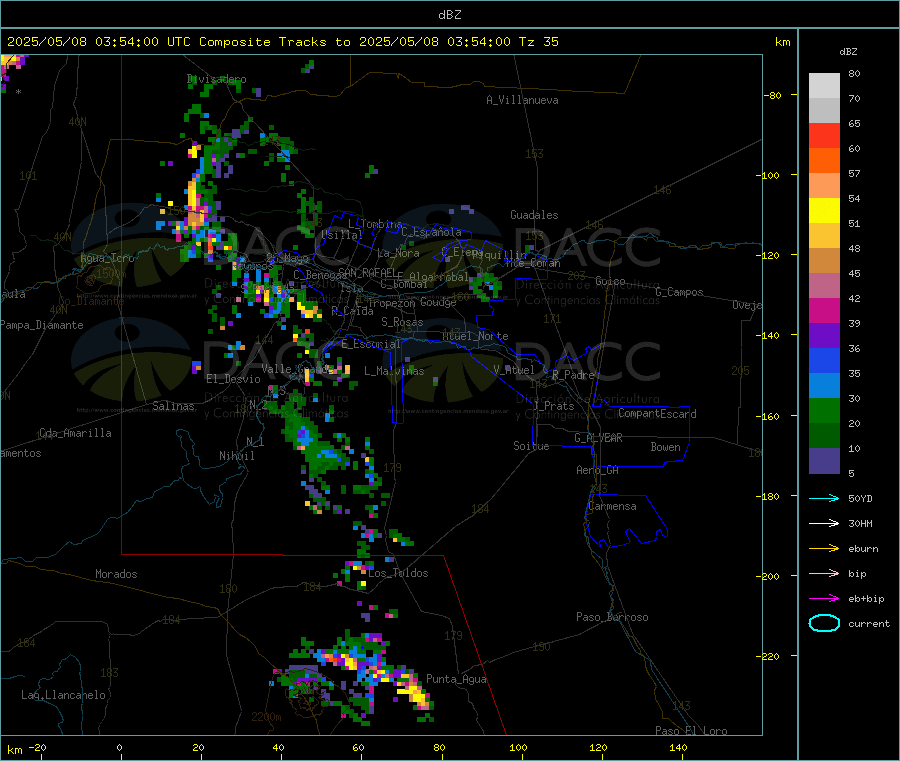
Task: Click the CompantEscard map label
Action: 657,414
